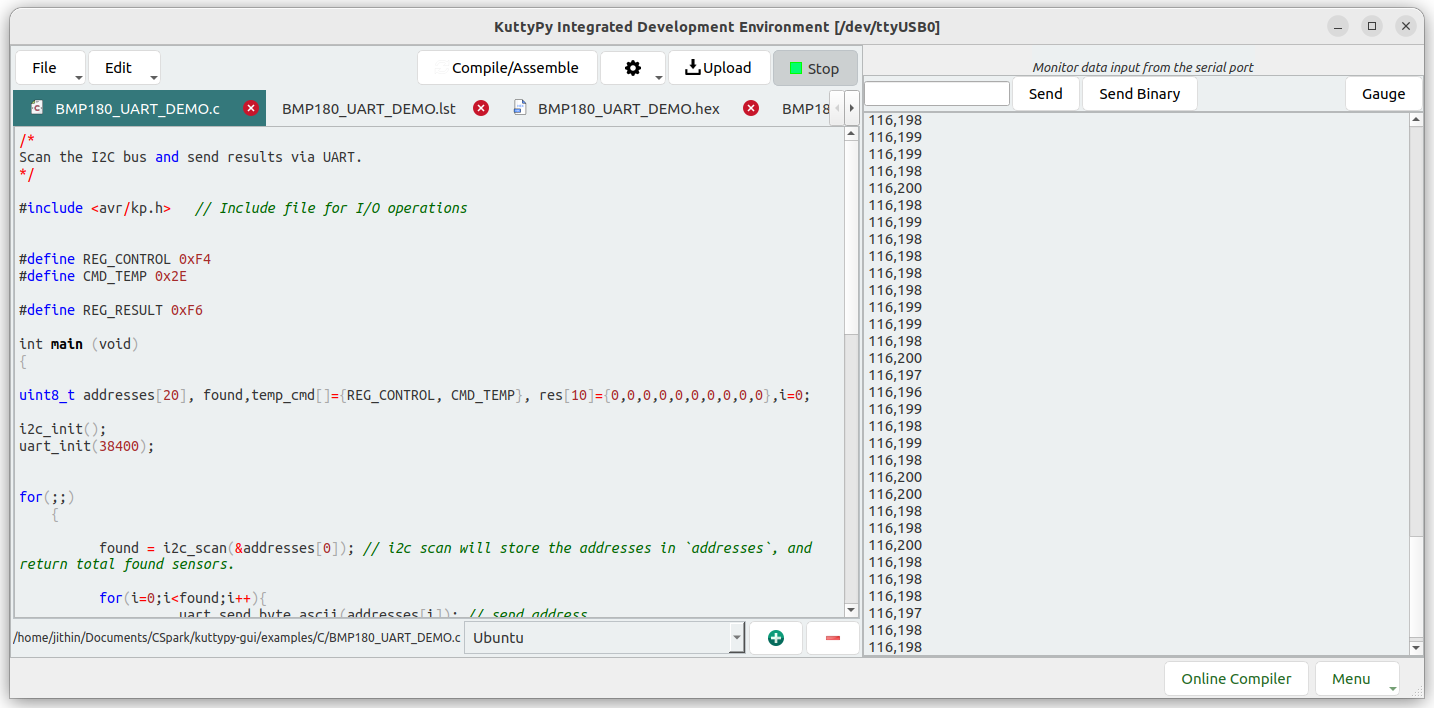Viewport: 1434px width, 708px height.
Task: Click the settings gear icon
Action: pyautogui.click(x=632, y=68)
